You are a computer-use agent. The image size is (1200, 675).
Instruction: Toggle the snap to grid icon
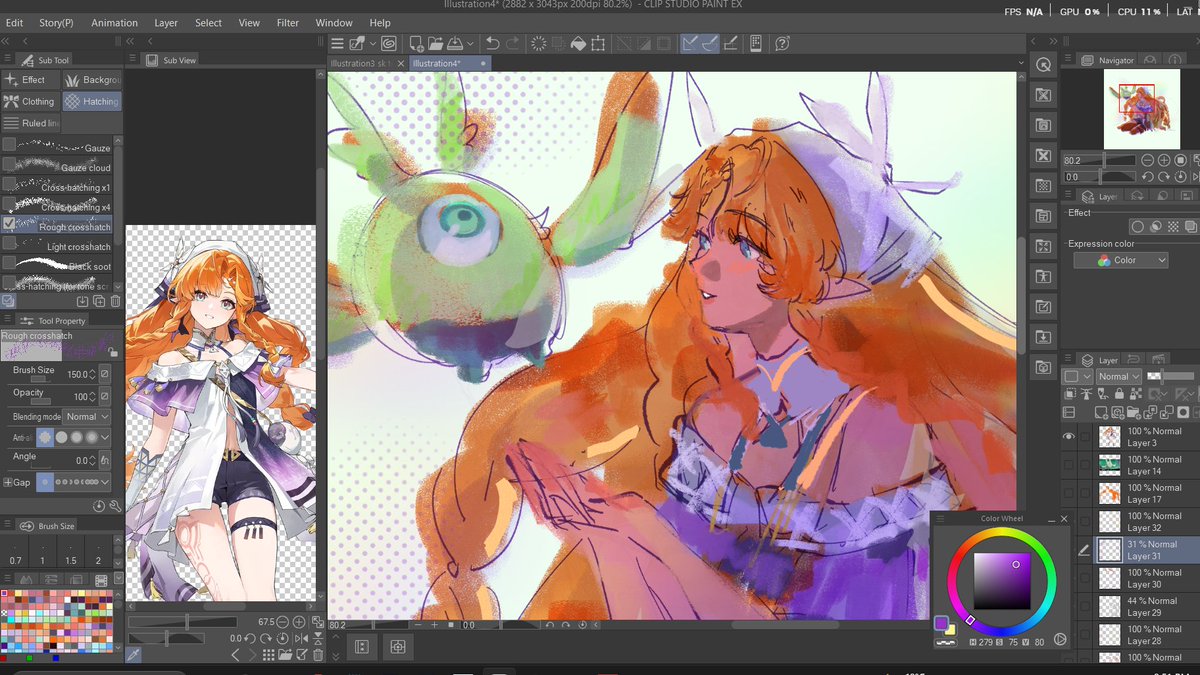tap(730, 43)
